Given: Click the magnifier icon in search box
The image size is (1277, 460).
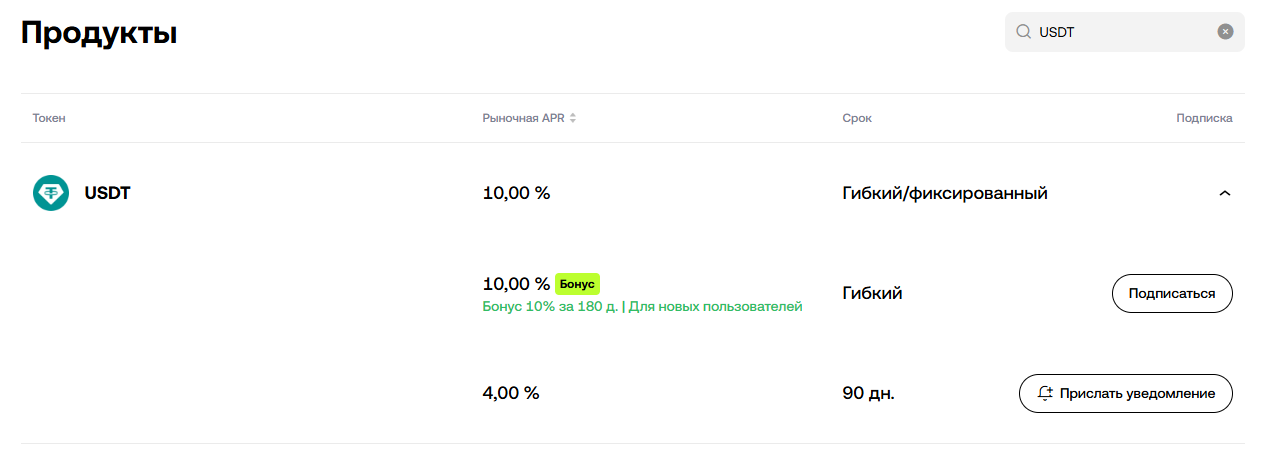Looking at the screenshot, I should pyautogui.click(x=1023, y=32).
